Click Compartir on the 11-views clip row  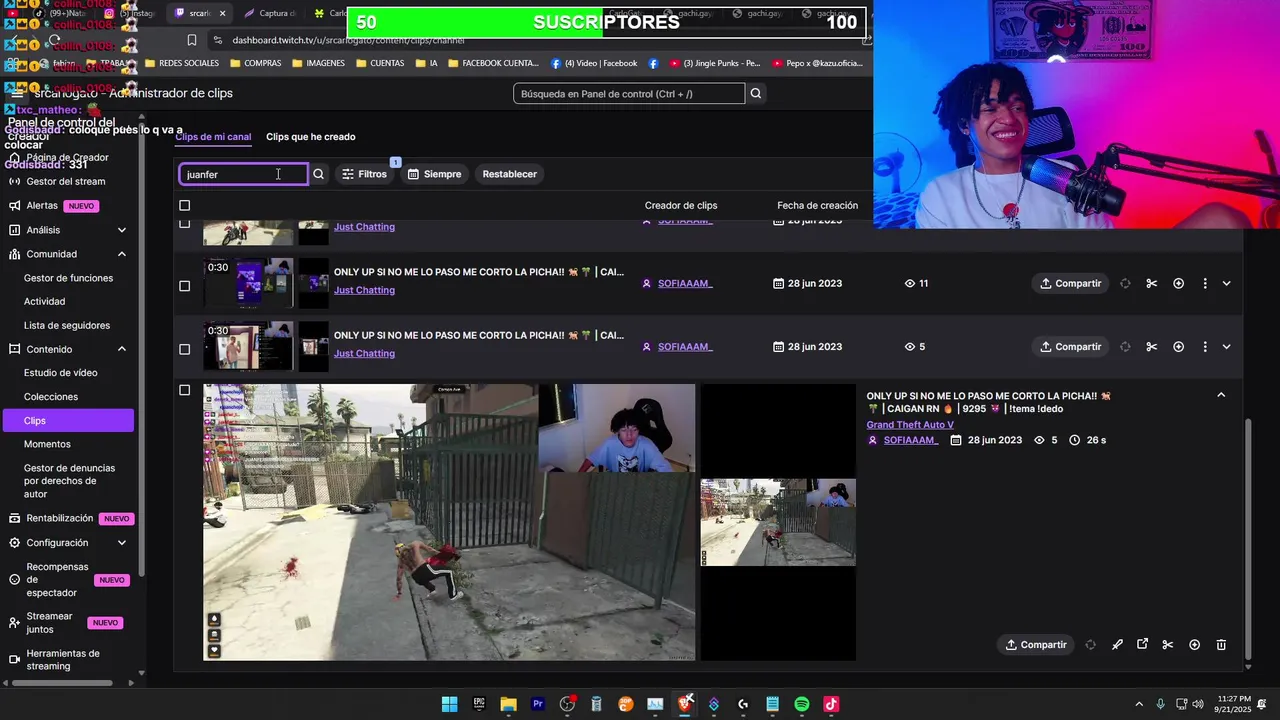click(x=1071, y=283)
